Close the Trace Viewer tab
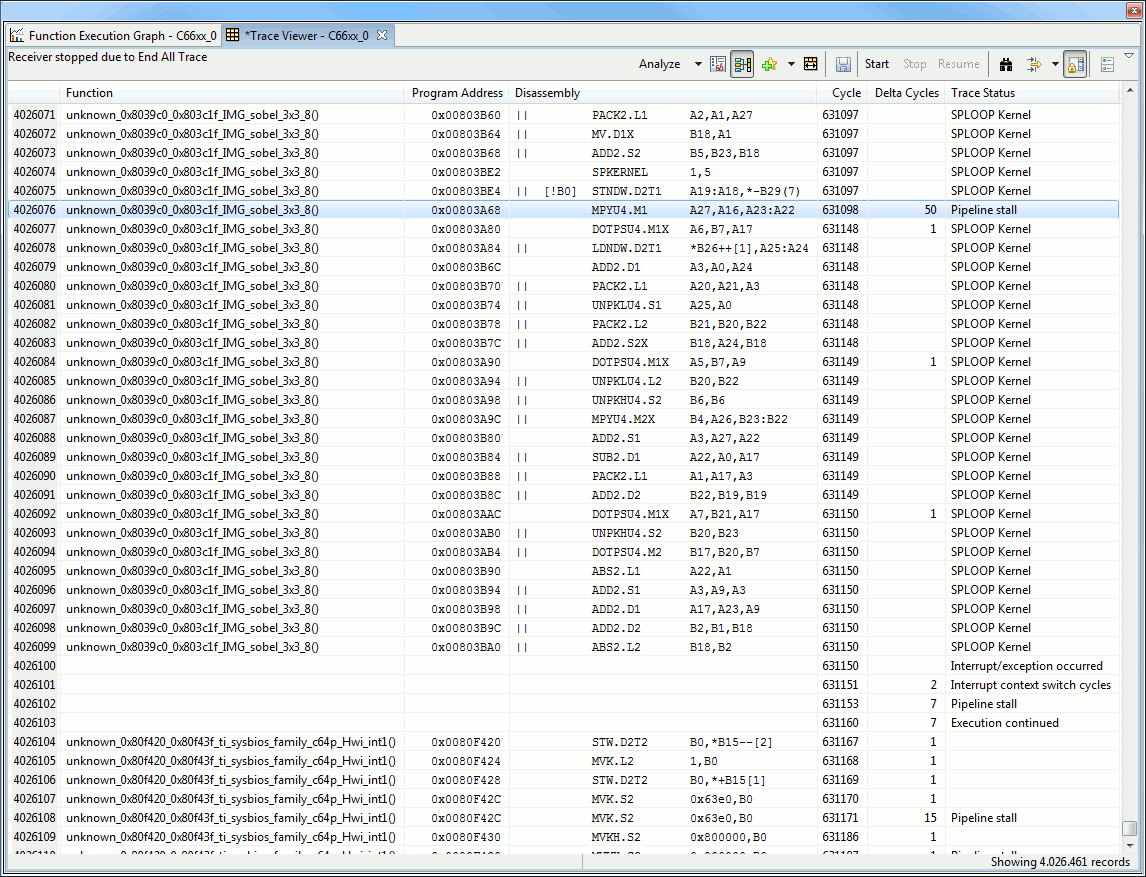 click(382, 34)
